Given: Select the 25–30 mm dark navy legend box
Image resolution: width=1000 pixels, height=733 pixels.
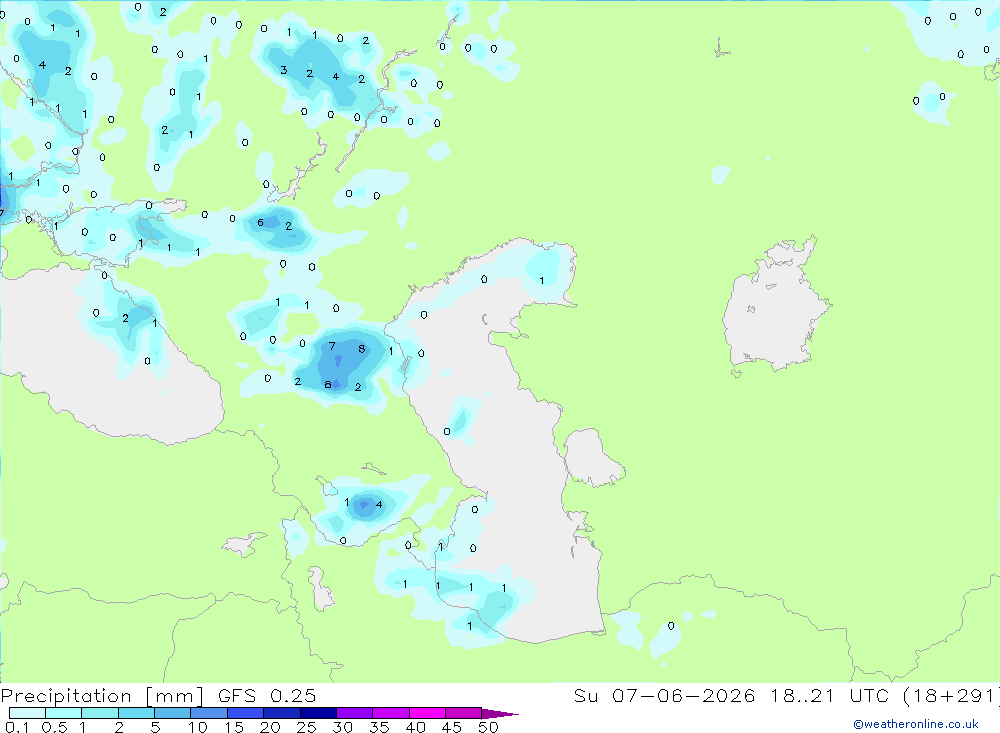Looking at the screenshot, I should click(x=318, y=713).
